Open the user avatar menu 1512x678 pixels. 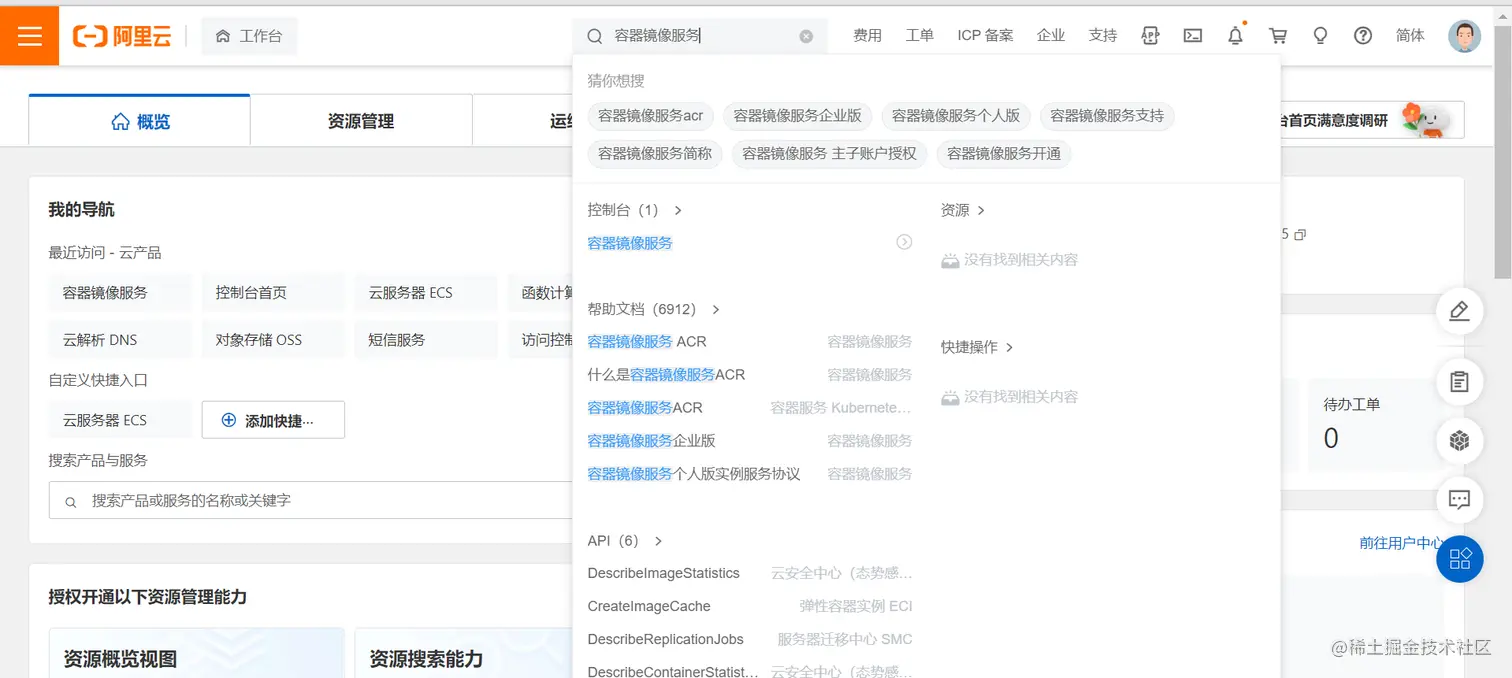[x=1464, y=36]
